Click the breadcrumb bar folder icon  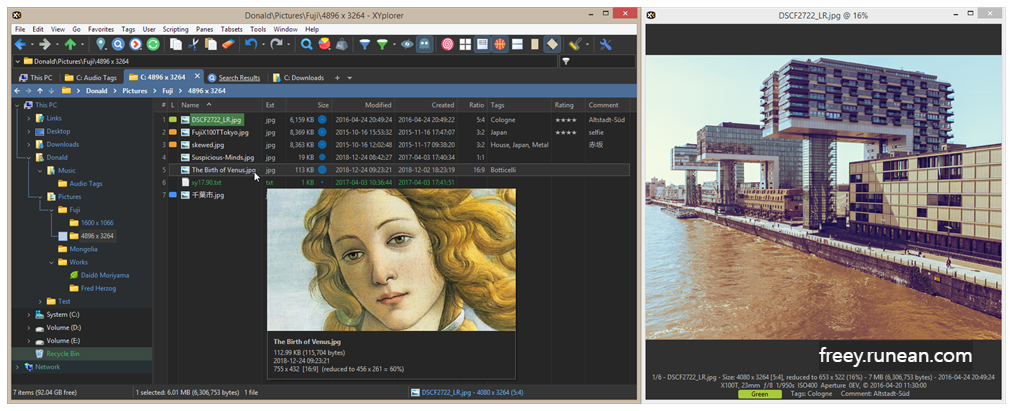(x=66, y=91)
